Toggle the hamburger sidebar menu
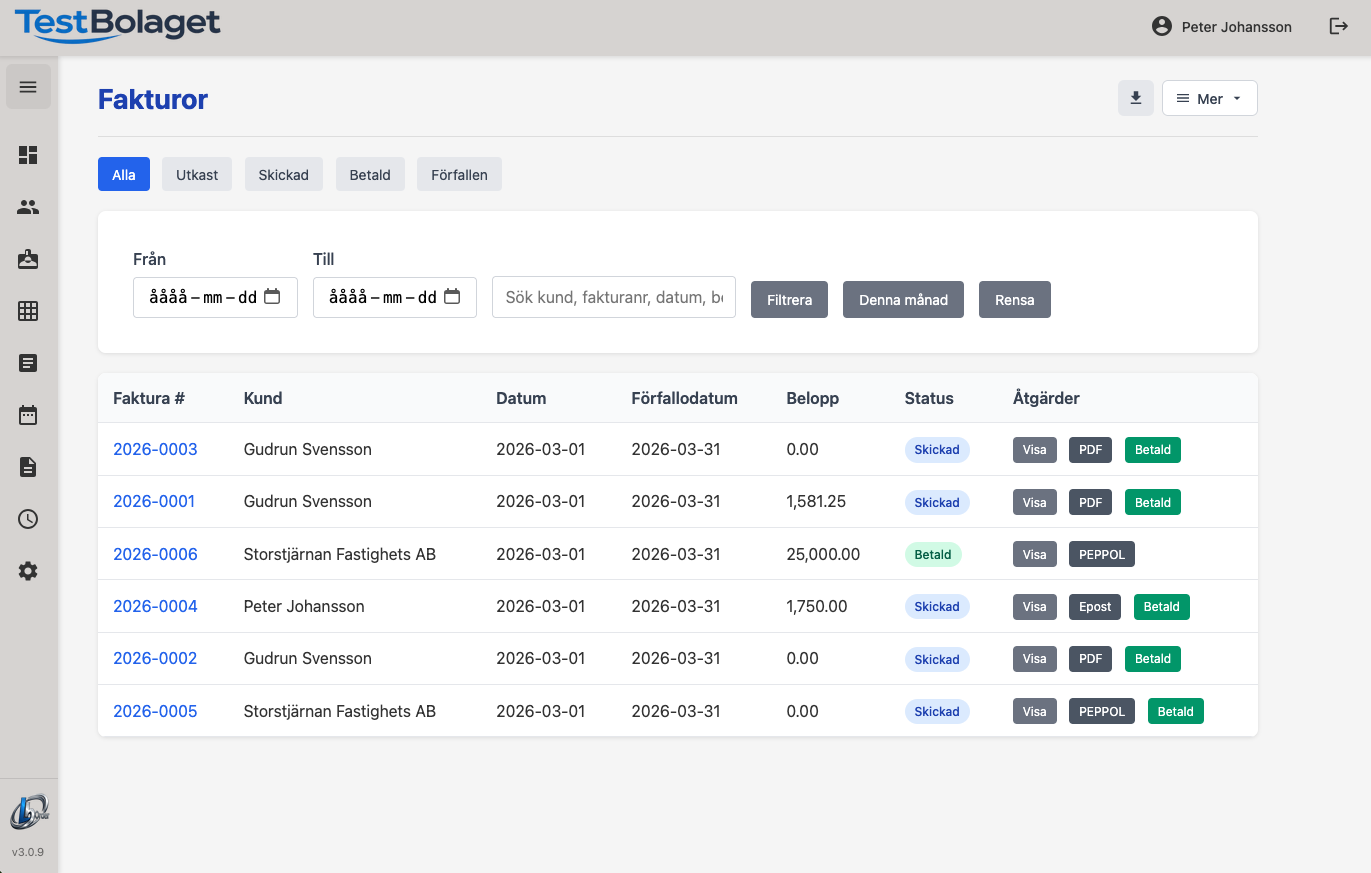 pyautogui.click(x=28, y=87)
